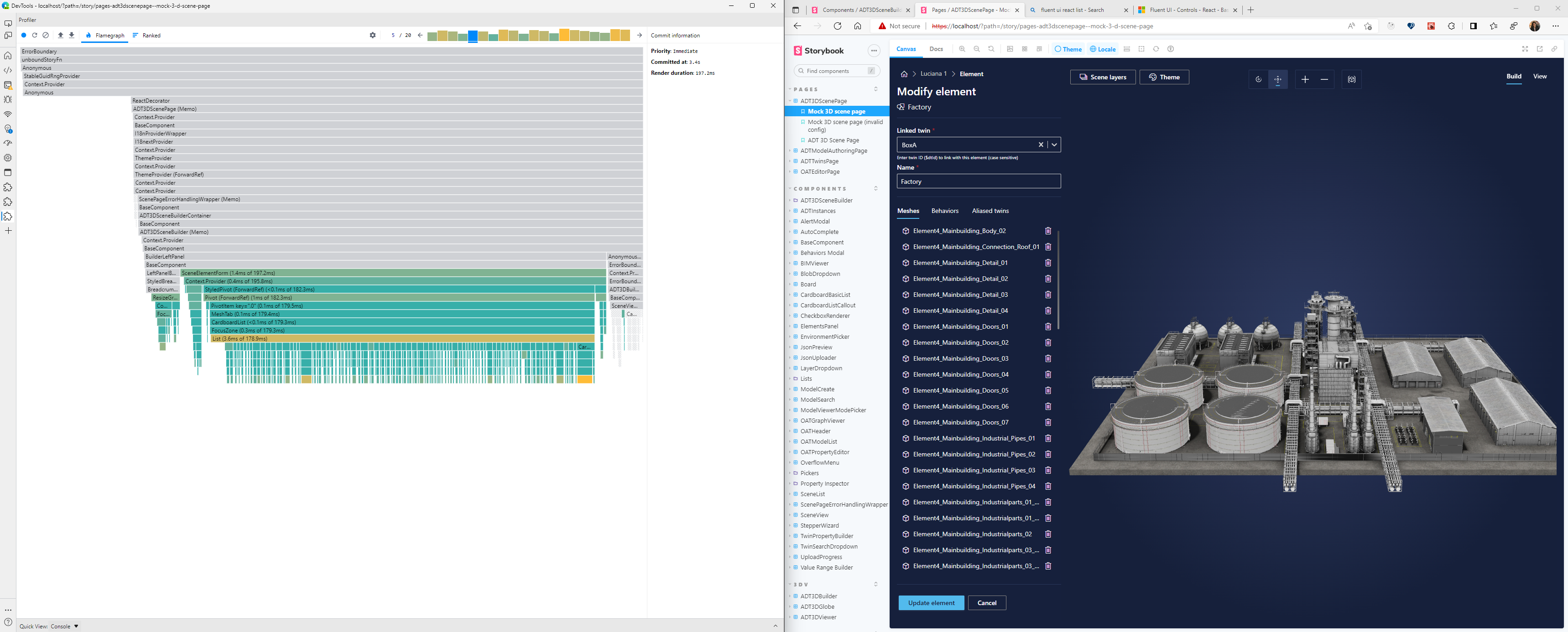This screenshot has height=632, width=1568.
Task: Toggle the Theme addon in Storybook toolbar
Action: pyautogui.click(x=1068, y=49)
